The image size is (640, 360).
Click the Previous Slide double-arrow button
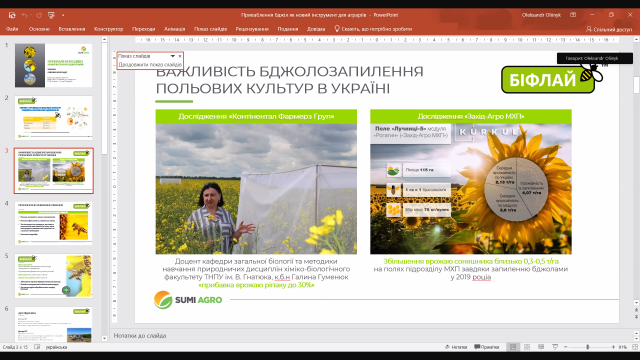pyautogui.click(x=636, y=311)
